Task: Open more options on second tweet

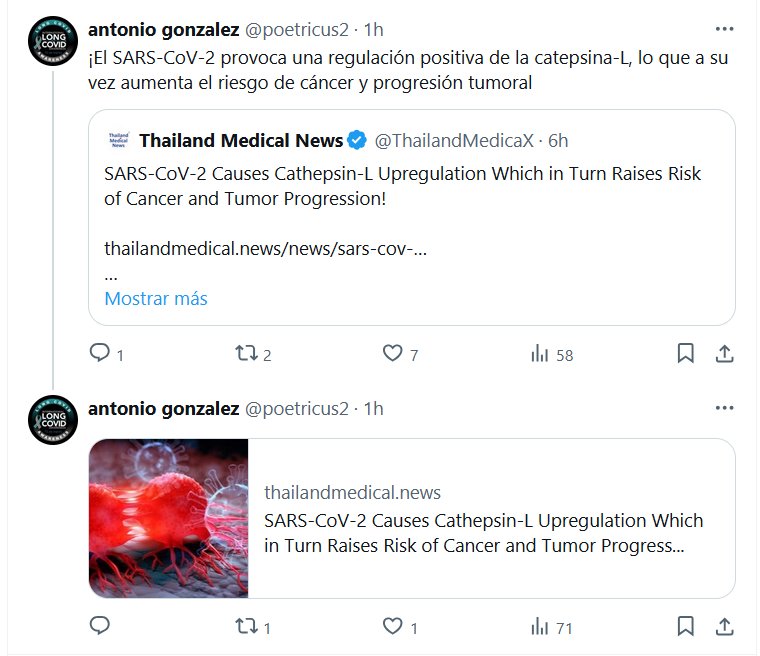Action: pyautogui.click(x=724, y=408)
